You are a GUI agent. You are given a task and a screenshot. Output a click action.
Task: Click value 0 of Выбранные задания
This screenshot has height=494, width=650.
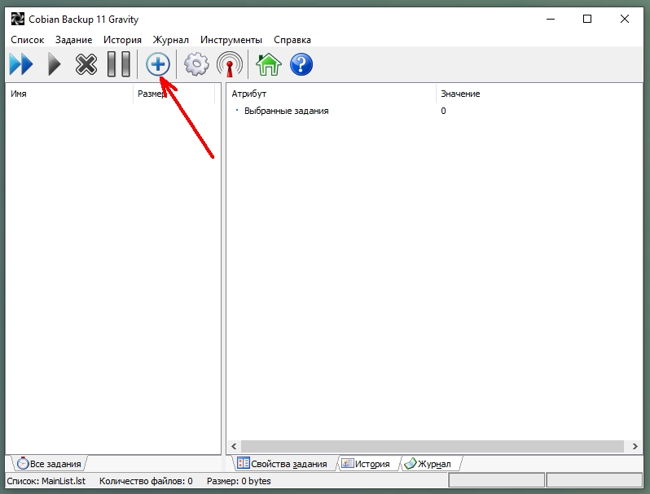pos(444,111)
